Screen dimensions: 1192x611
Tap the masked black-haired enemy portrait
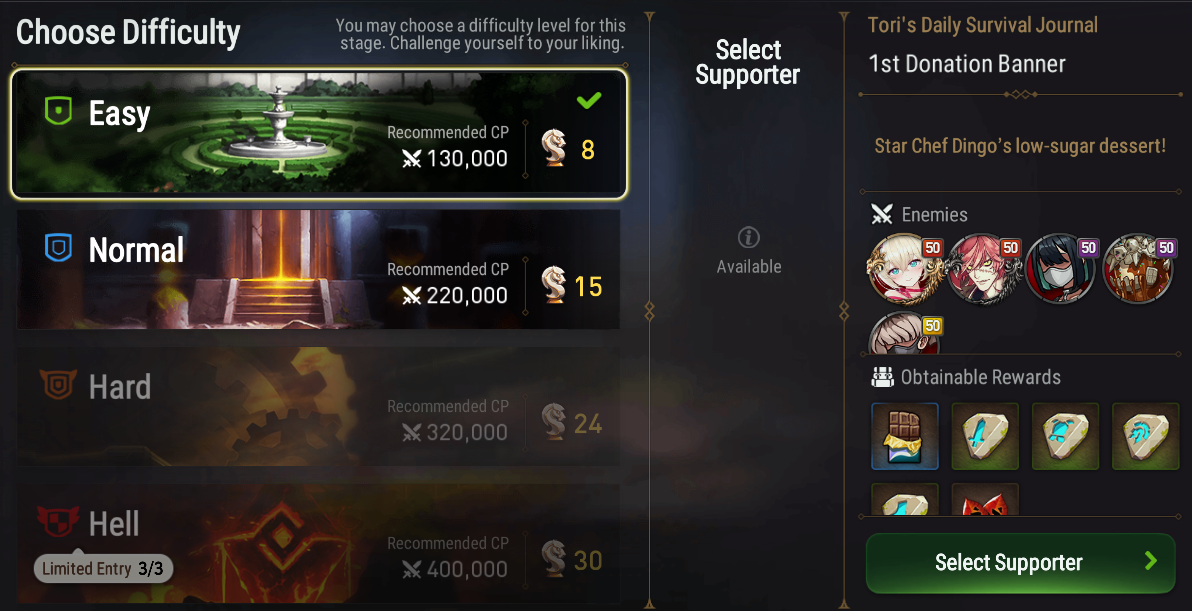pos(1061,269)
